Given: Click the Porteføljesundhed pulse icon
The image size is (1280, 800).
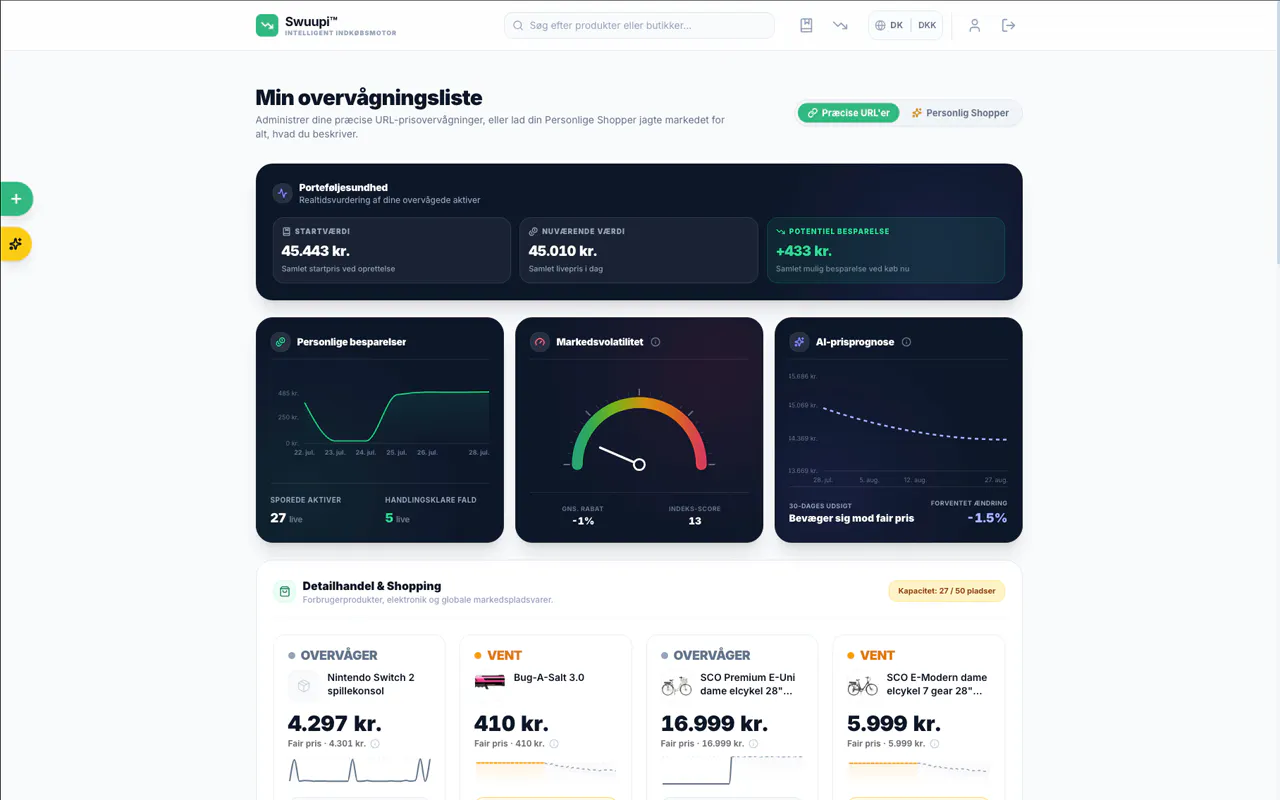Looking at the screenshot, I should [282, 193].
